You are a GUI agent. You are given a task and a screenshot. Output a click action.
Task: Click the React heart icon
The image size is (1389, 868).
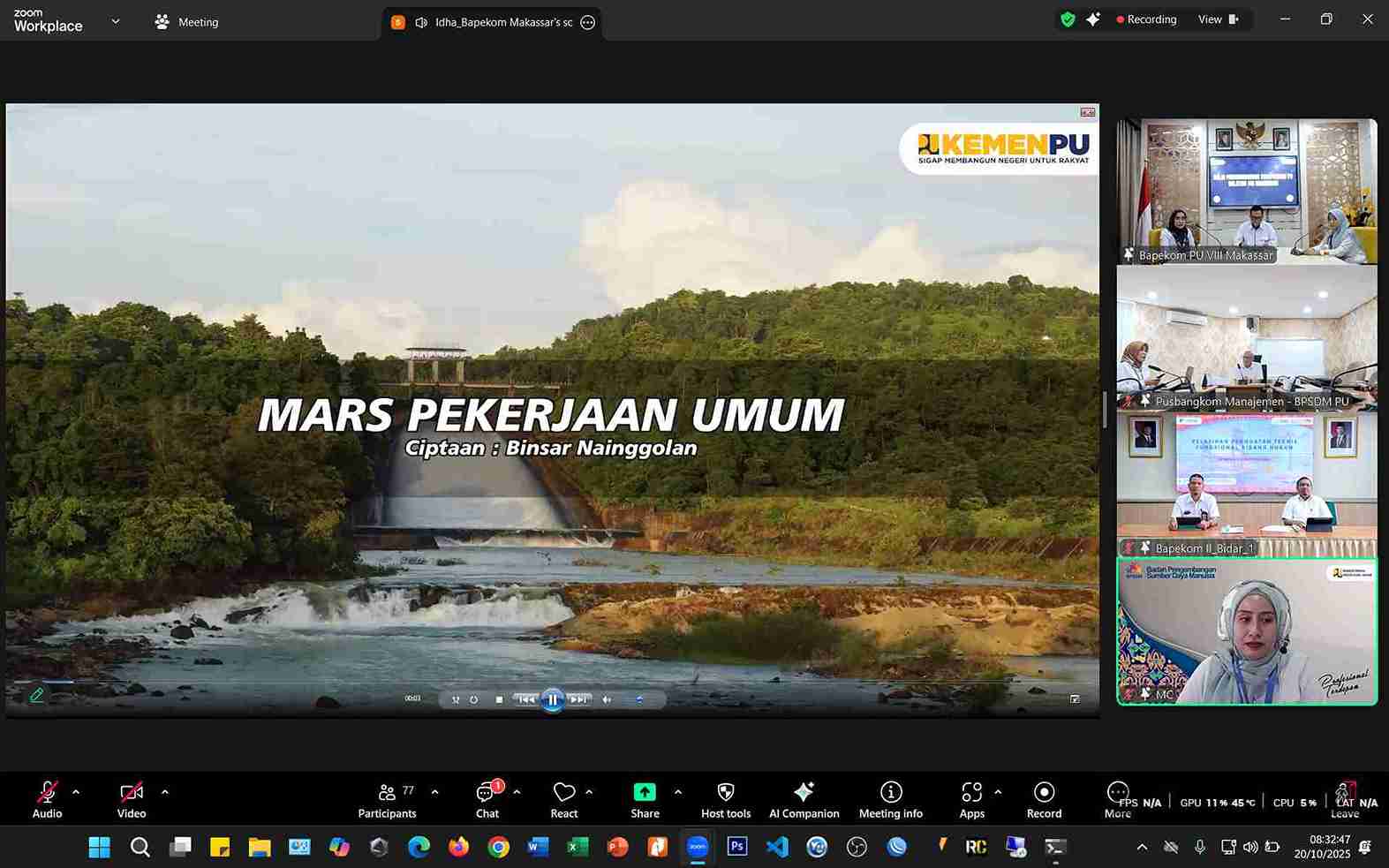click(564, 800)
